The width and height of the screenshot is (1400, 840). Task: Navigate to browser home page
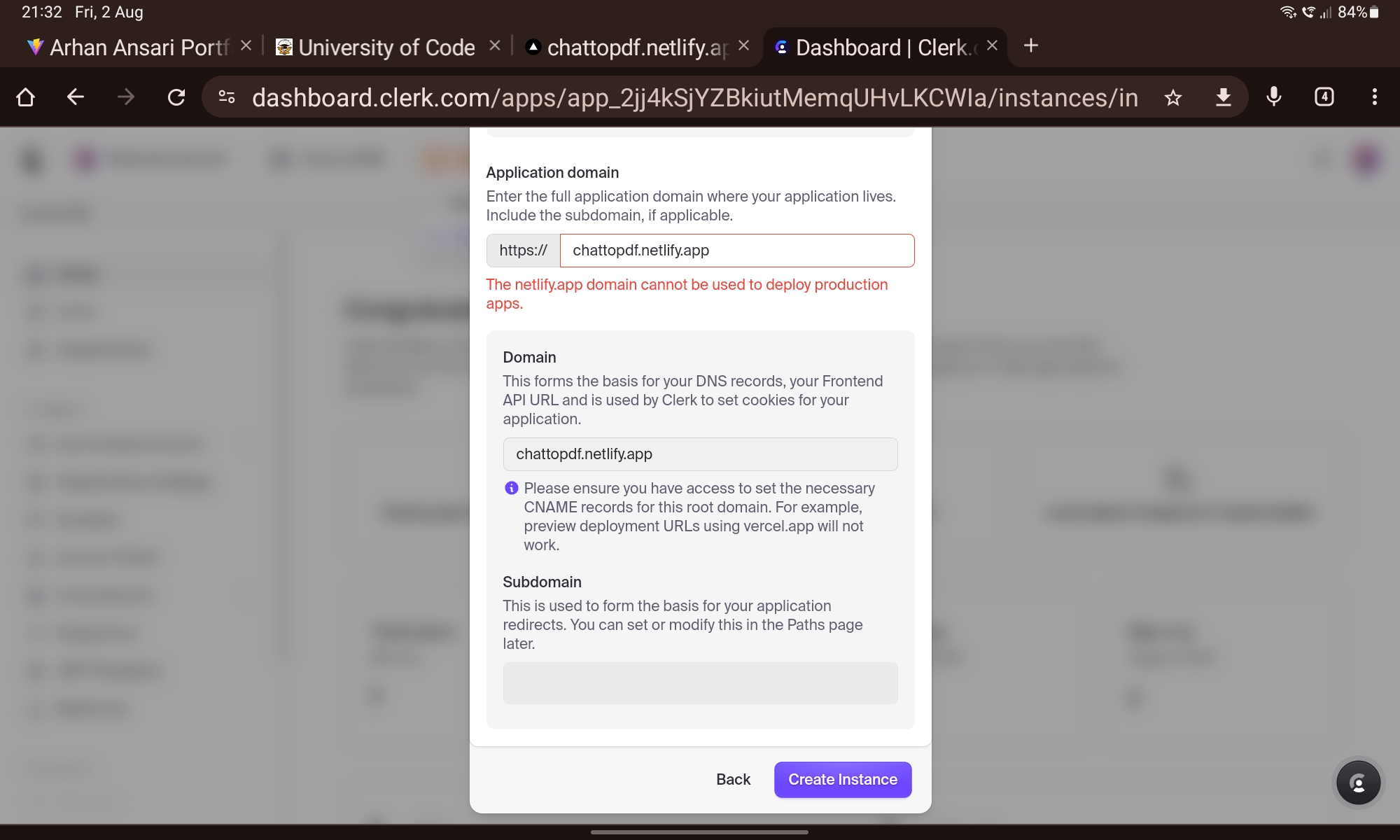point(26,97)
